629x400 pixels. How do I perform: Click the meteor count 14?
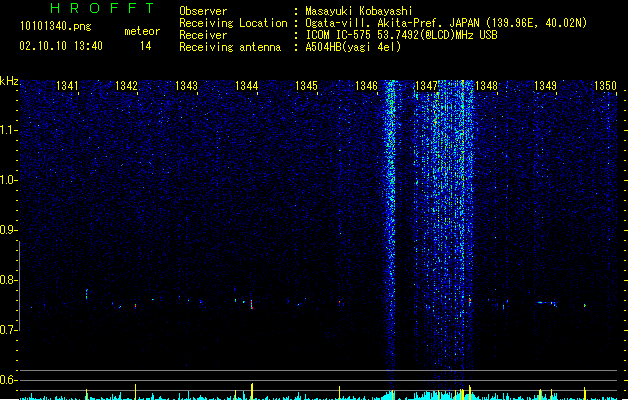(x=146, y=46)
